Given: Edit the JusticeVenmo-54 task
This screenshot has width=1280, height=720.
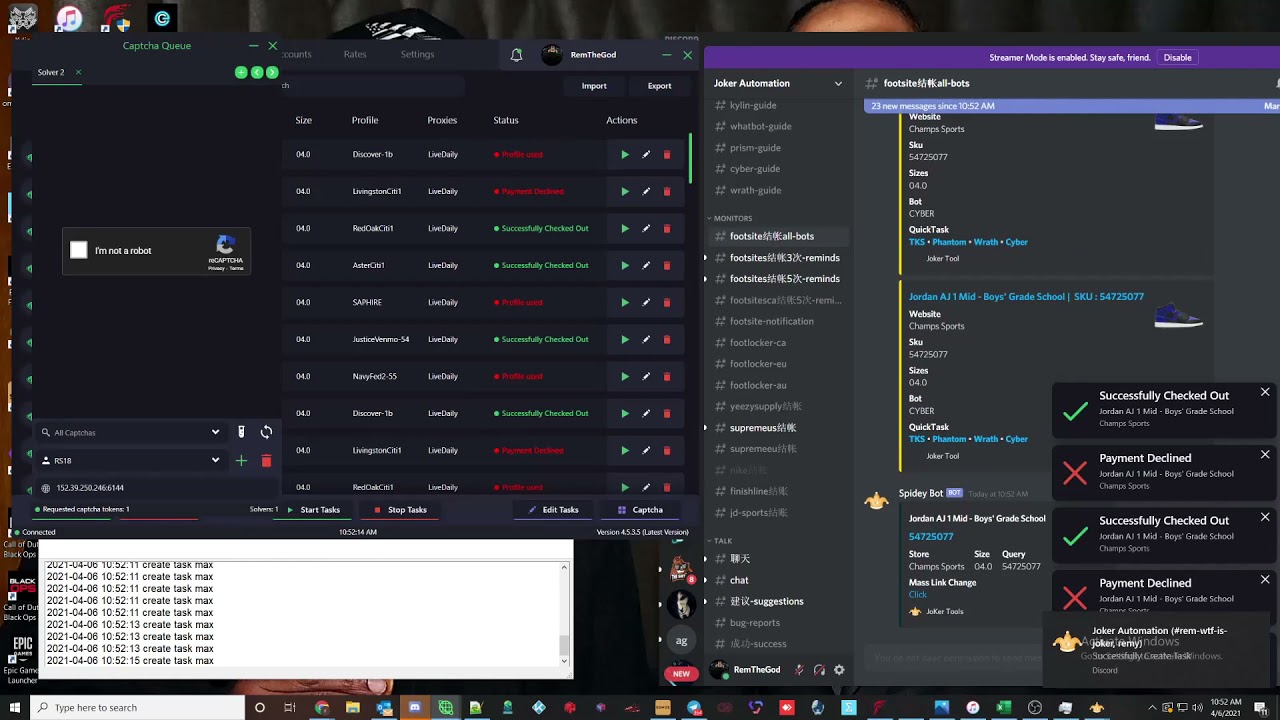Looking at the screenshot, I should pos(646,339).
